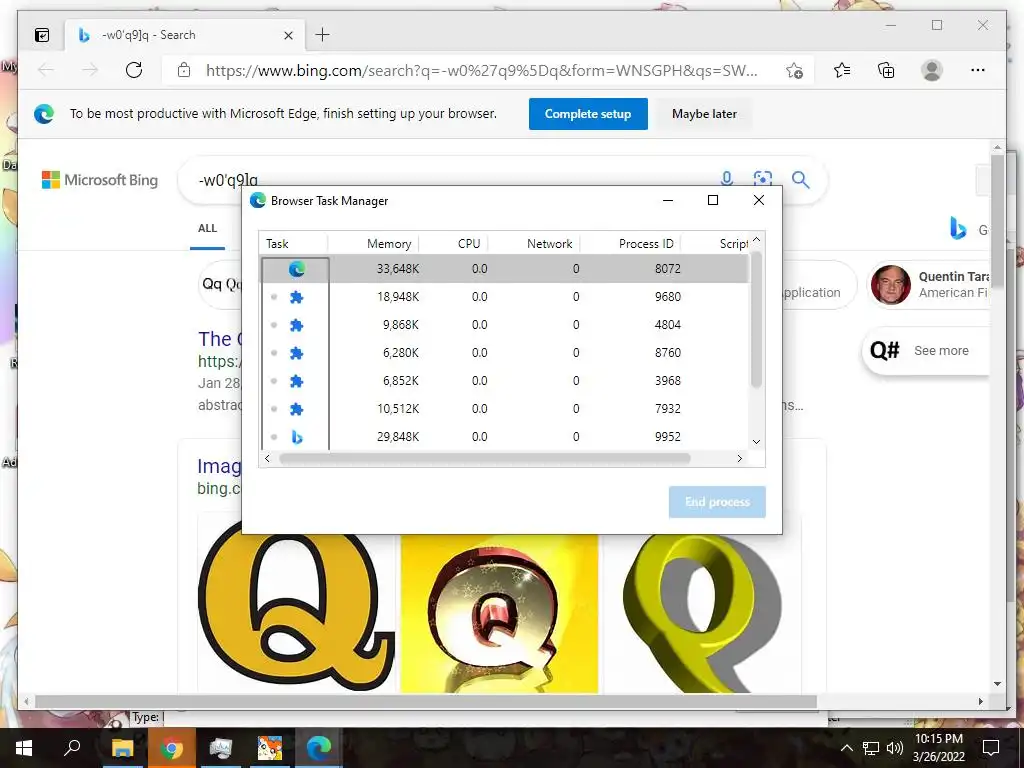Open the Collections icon
Viewport: 1024px width, 768px height.
coord(886,70)
